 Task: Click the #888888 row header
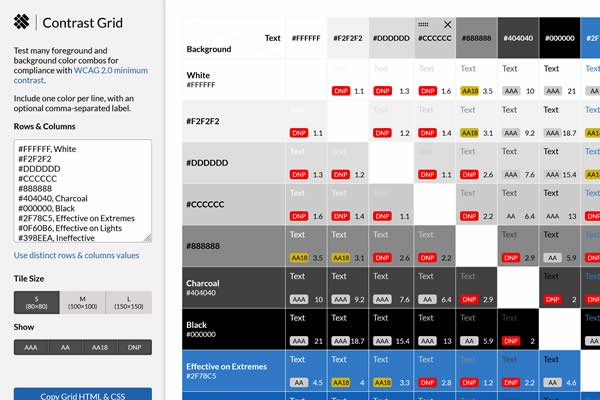pos(233,246)
